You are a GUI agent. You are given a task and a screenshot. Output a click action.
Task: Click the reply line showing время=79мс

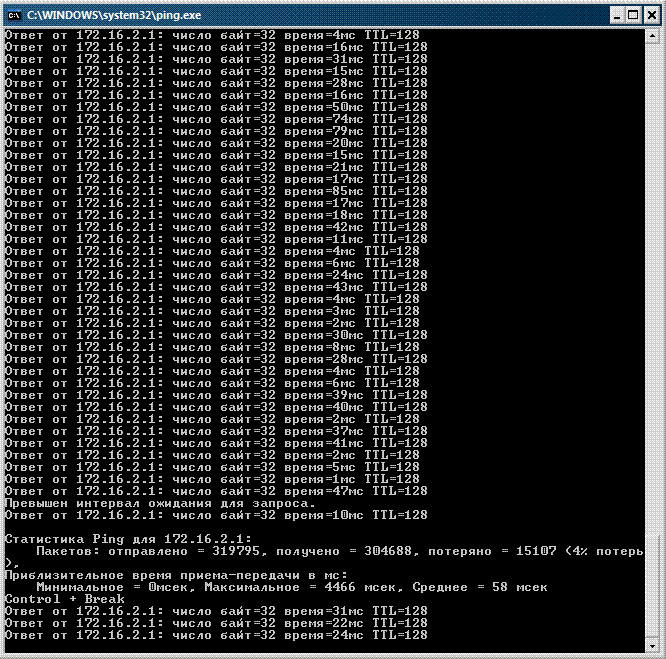(216, 131)
